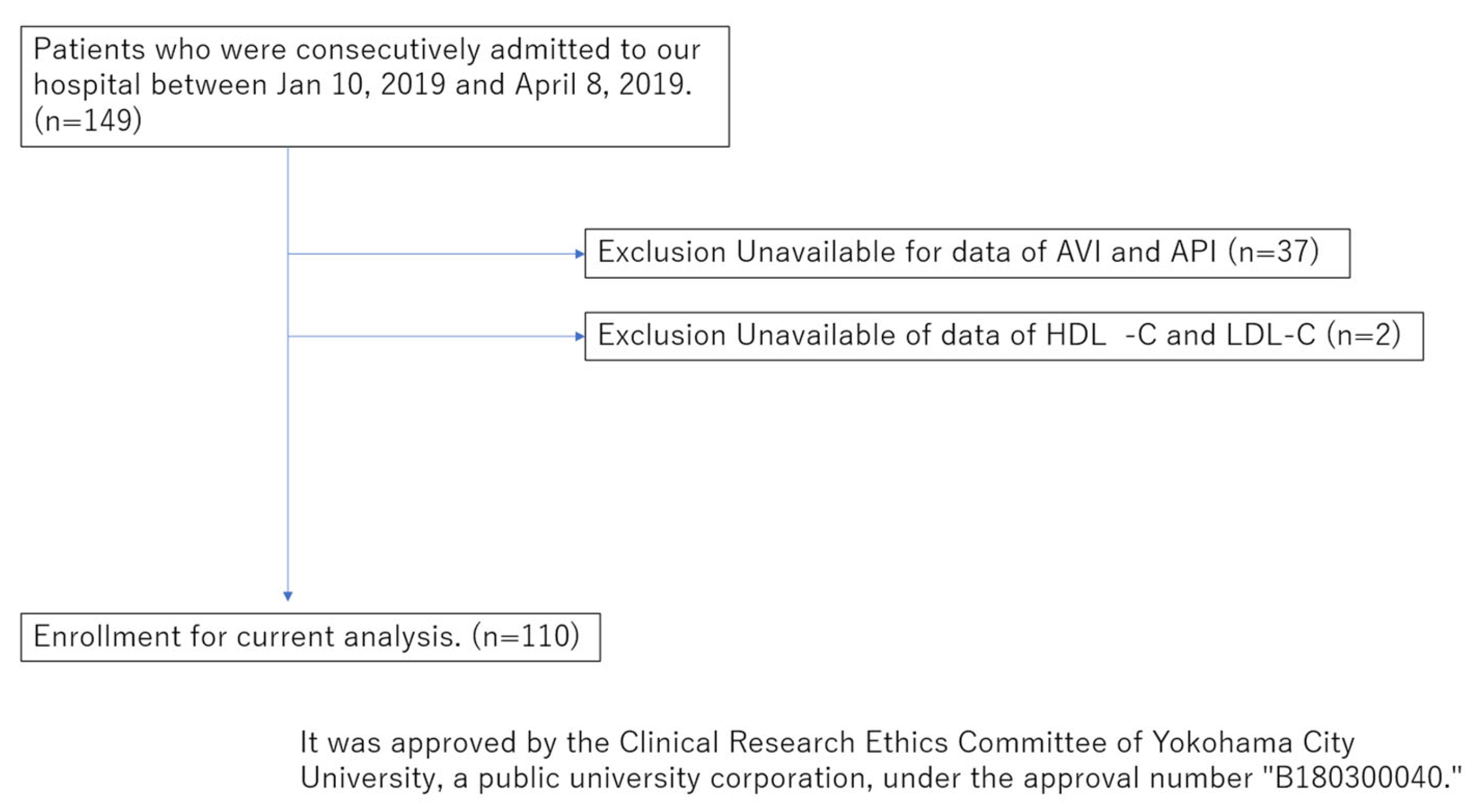The height and width of the screenshot is (812, 1484).
Task: Click the 'Yokohama City' text
Action: (1253, 743)
